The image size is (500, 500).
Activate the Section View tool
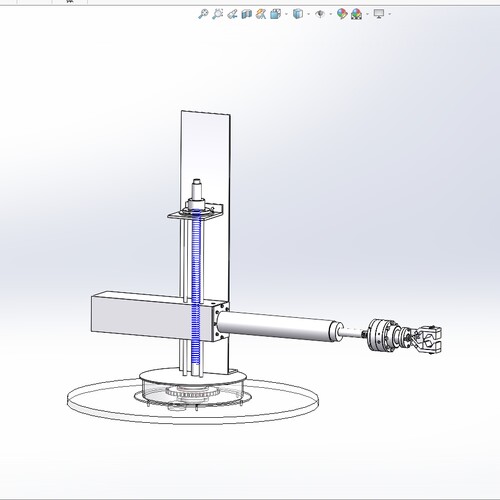[x=247, y=14]
